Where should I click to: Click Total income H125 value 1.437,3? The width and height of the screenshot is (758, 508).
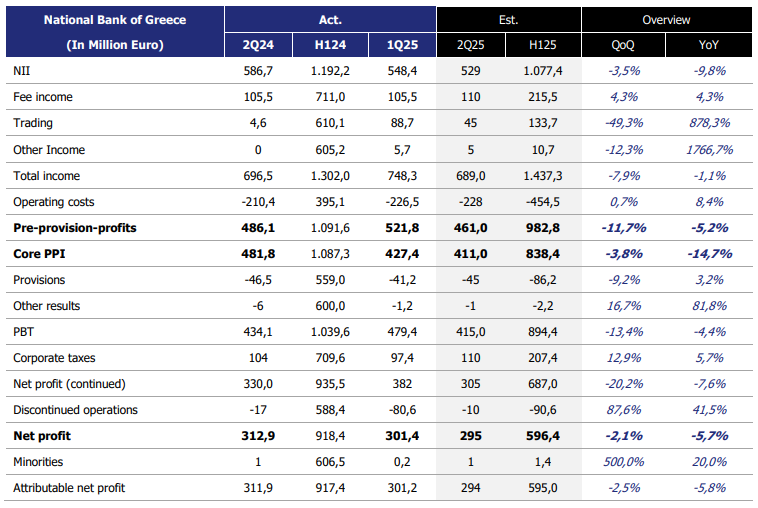(x=544, y=176)
